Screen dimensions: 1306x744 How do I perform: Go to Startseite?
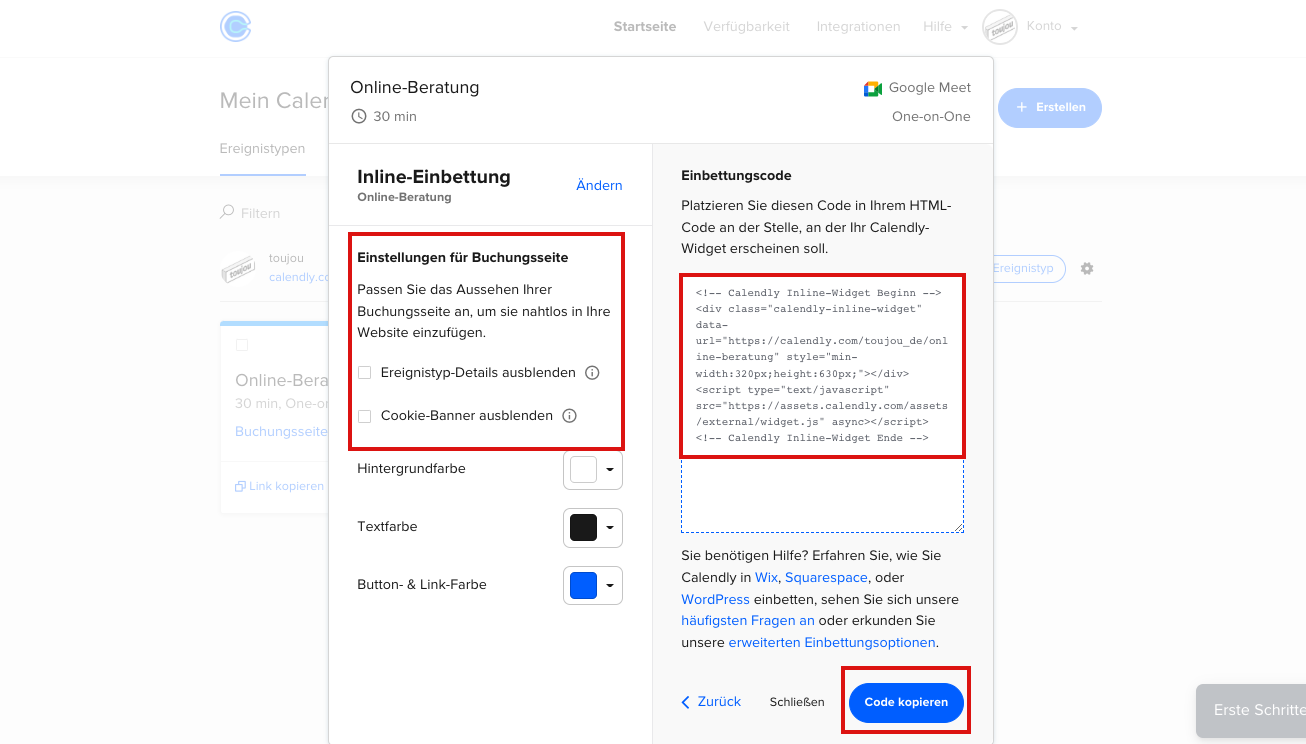pos(645,27)
